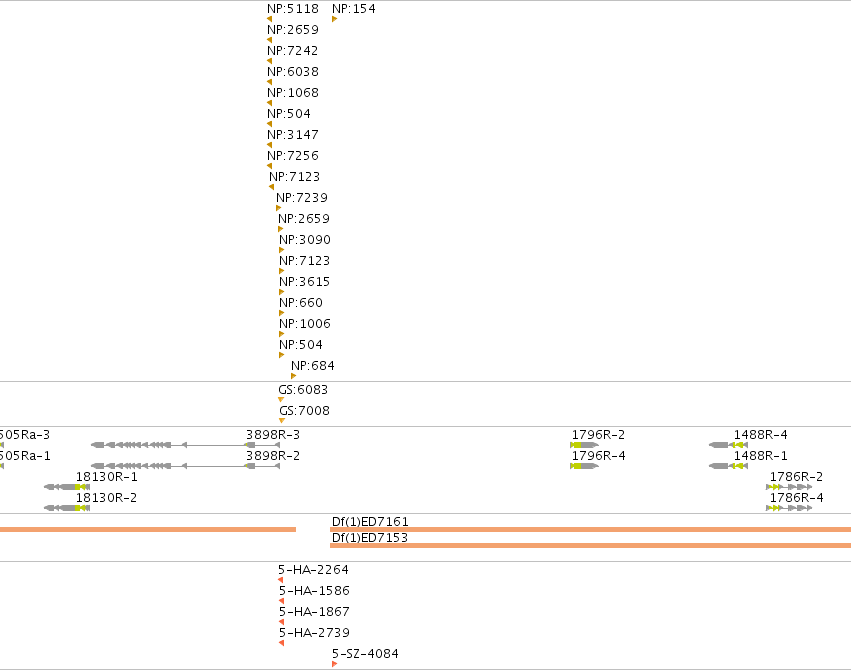Open the NP:3090 text label
The height and width of the screenshot is (670, 851).
click(305, 240)
